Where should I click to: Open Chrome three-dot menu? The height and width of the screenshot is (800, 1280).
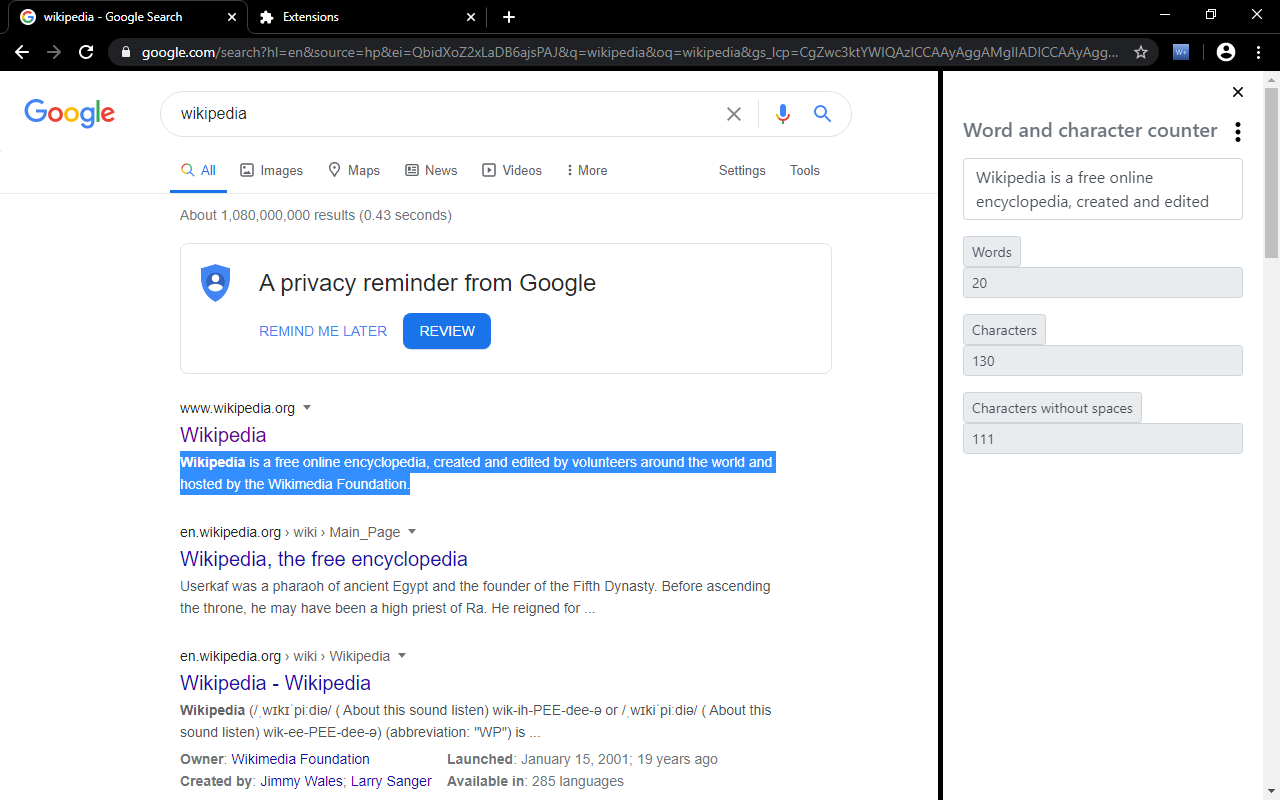pos(1259,52)
